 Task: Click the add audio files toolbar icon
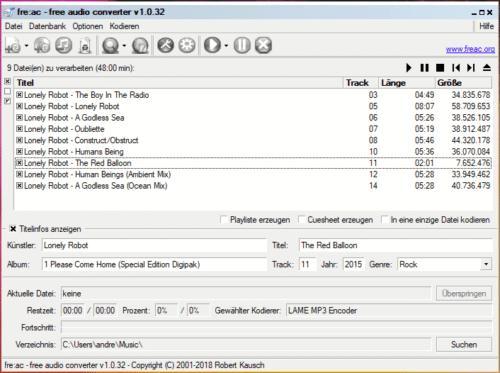[13, 45]
